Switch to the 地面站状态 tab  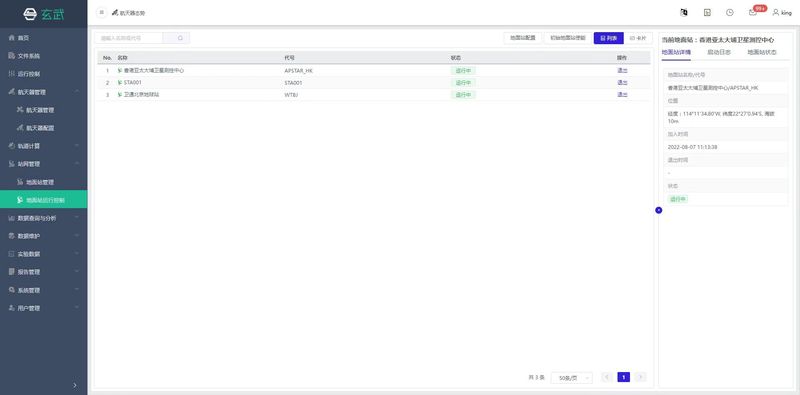(x=762, y=52)
